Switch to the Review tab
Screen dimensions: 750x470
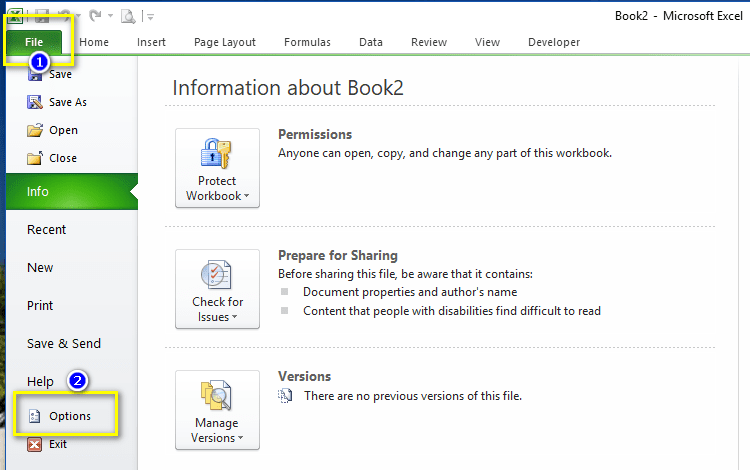pos(429,42)
